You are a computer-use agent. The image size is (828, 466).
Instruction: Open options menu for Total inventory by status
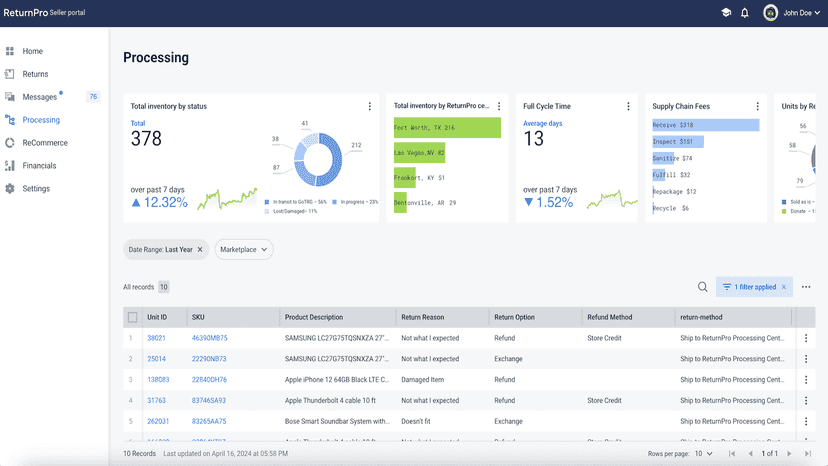(370, 106)
